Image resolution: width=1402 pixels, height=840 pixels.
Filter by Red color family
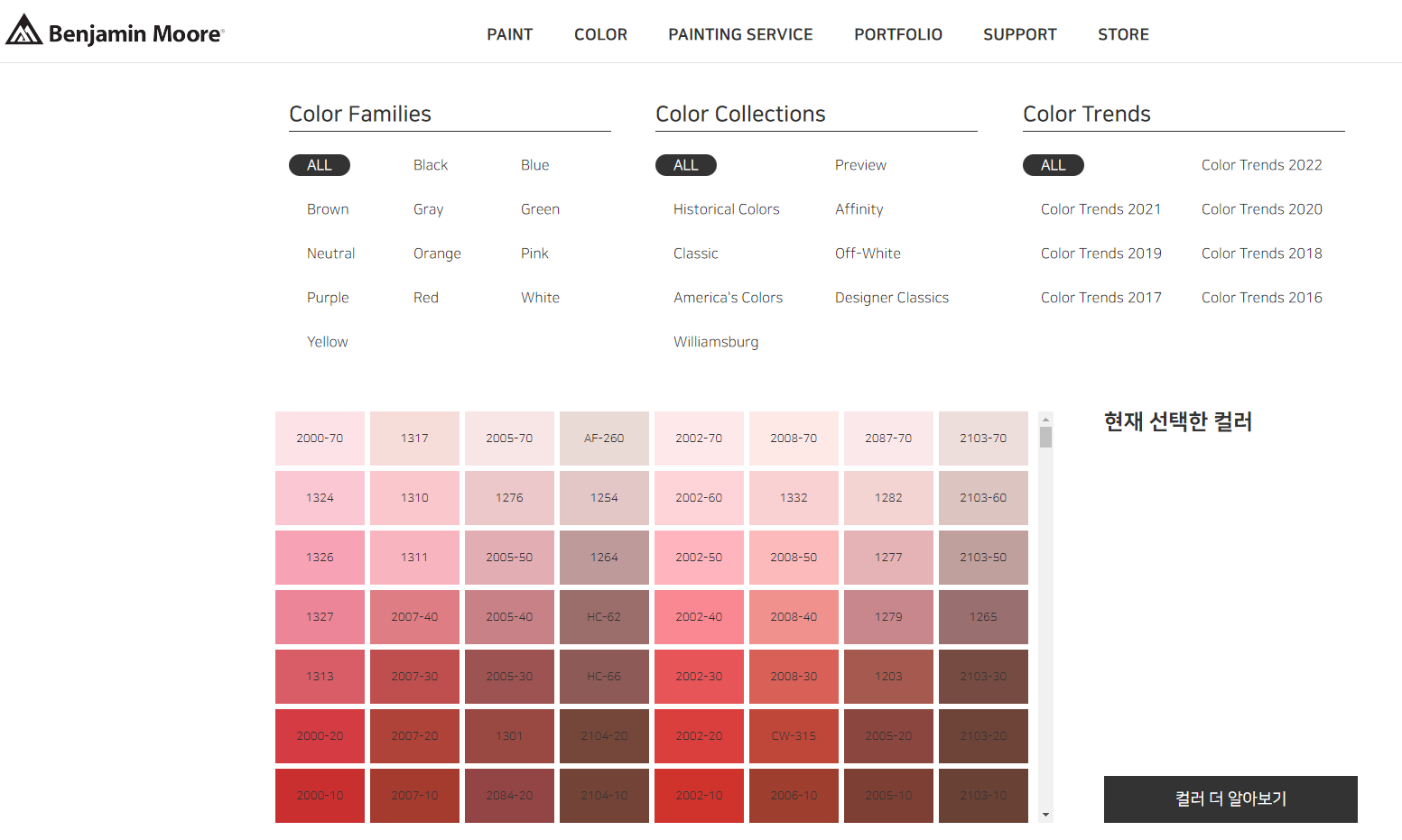[426, 298]
